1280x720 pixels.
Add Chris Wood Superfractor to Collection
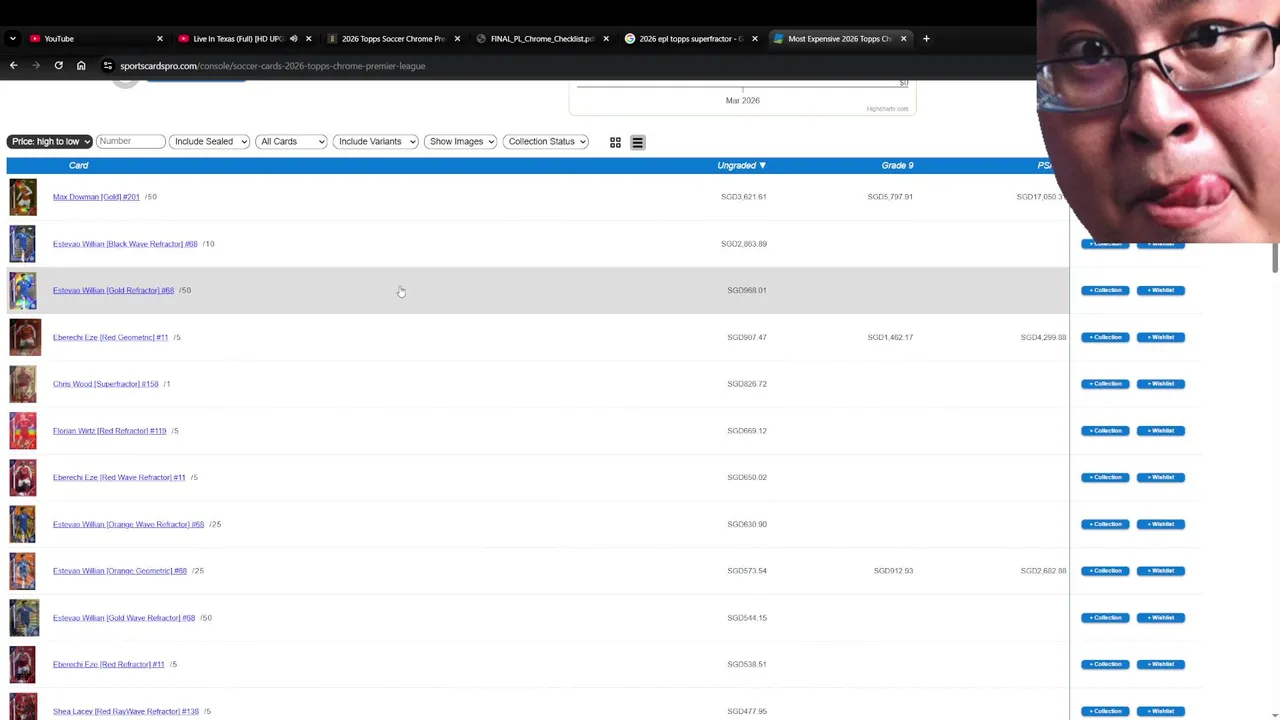[1105, 384]
